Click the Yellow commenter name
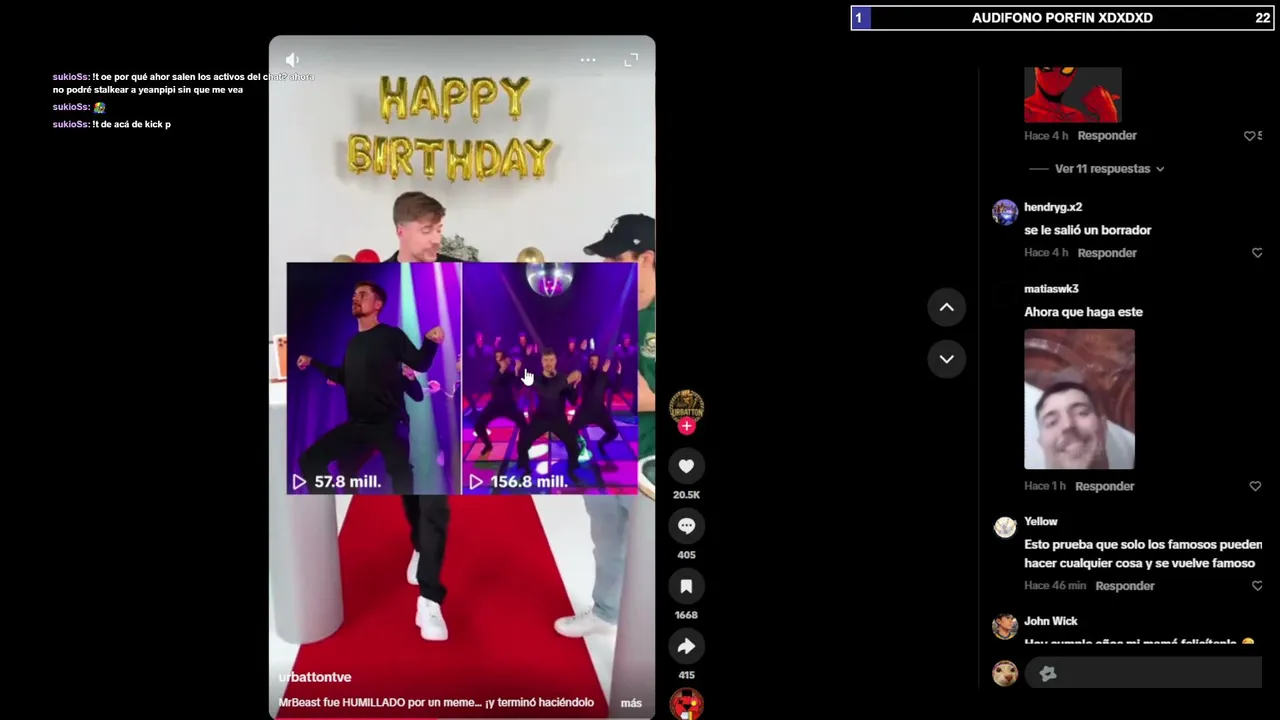Viewport: 1280px width, 720px height. click(1041, 521)
